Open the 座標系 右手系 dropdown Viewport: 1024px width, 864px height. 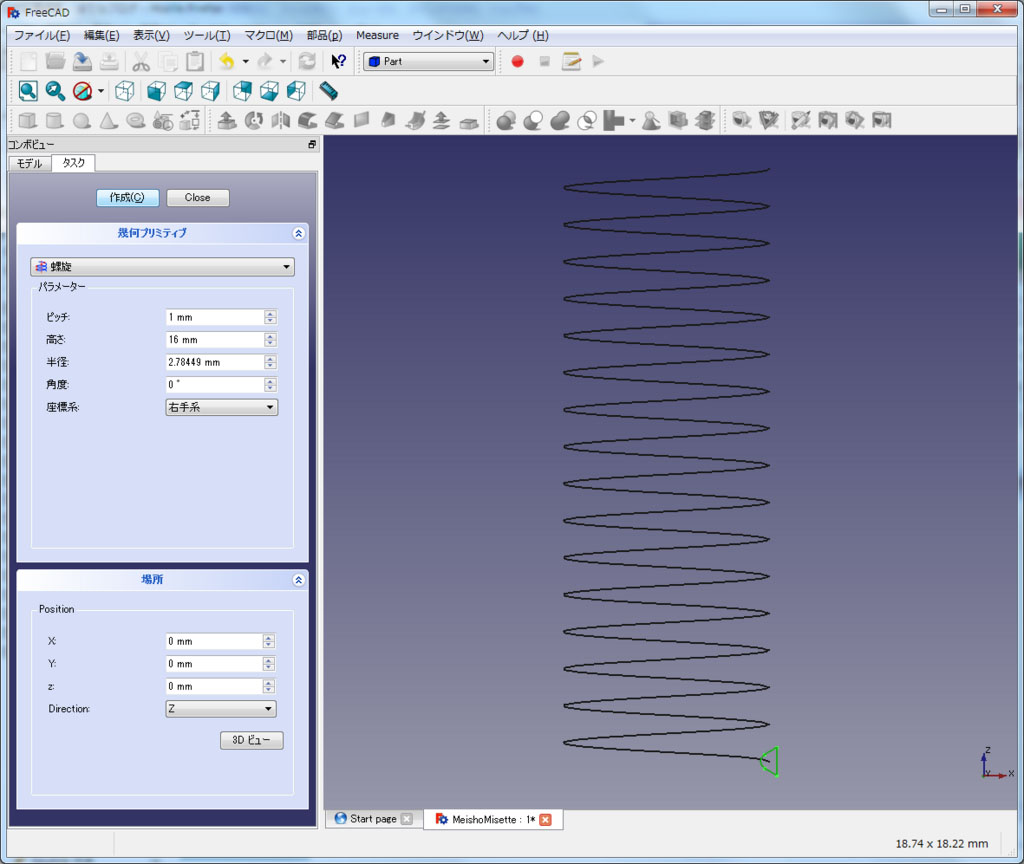click(x=222, y=408)
